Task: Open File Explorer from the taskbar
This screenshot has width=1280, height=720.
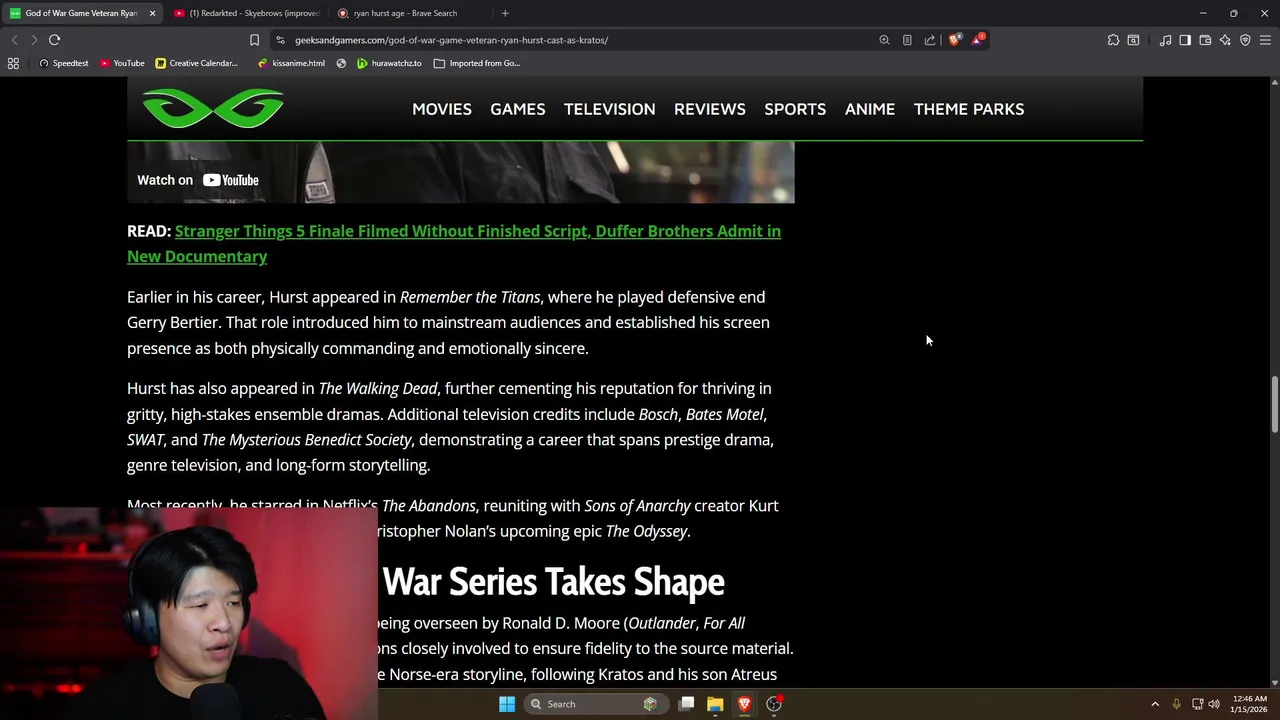Action: (x=715, y=704)
